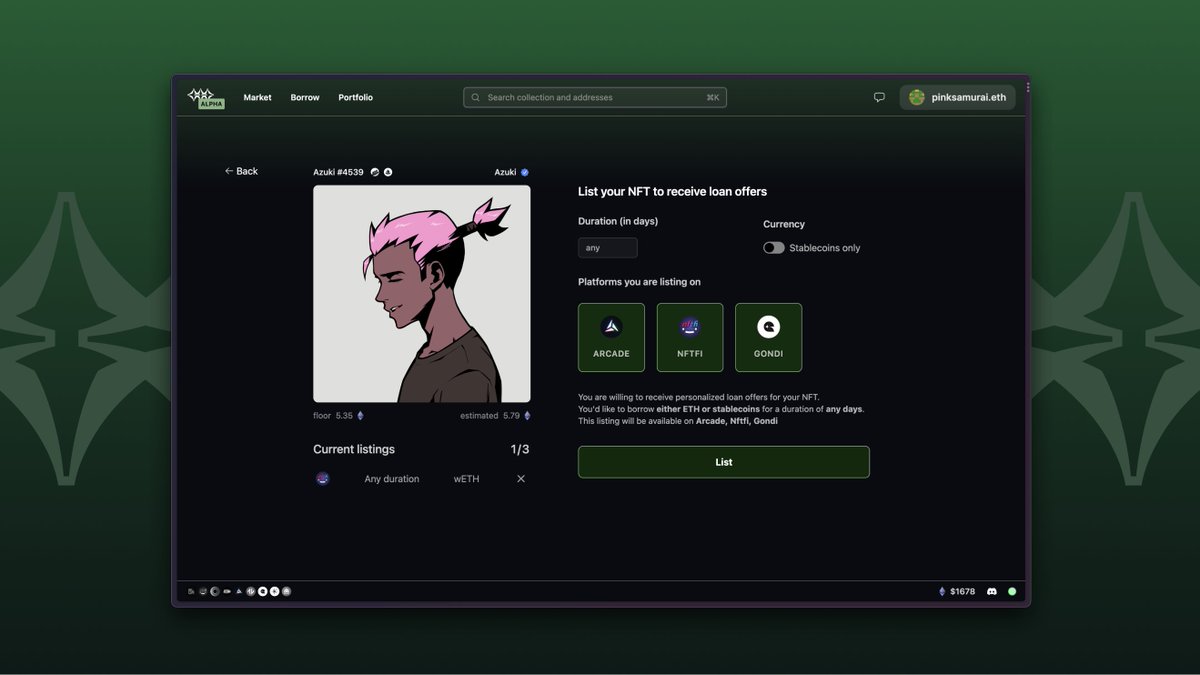The image size is (1200, 675).
Task: Click the three-dot menu at the window's right edge
Action: [x=1027, y=88]
